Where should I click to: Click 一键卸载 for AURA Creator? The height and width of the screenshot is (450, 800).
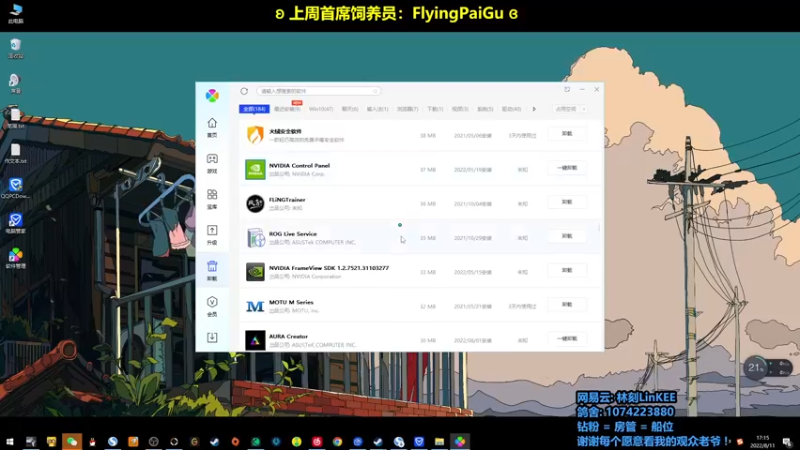[x=567, y=339]
